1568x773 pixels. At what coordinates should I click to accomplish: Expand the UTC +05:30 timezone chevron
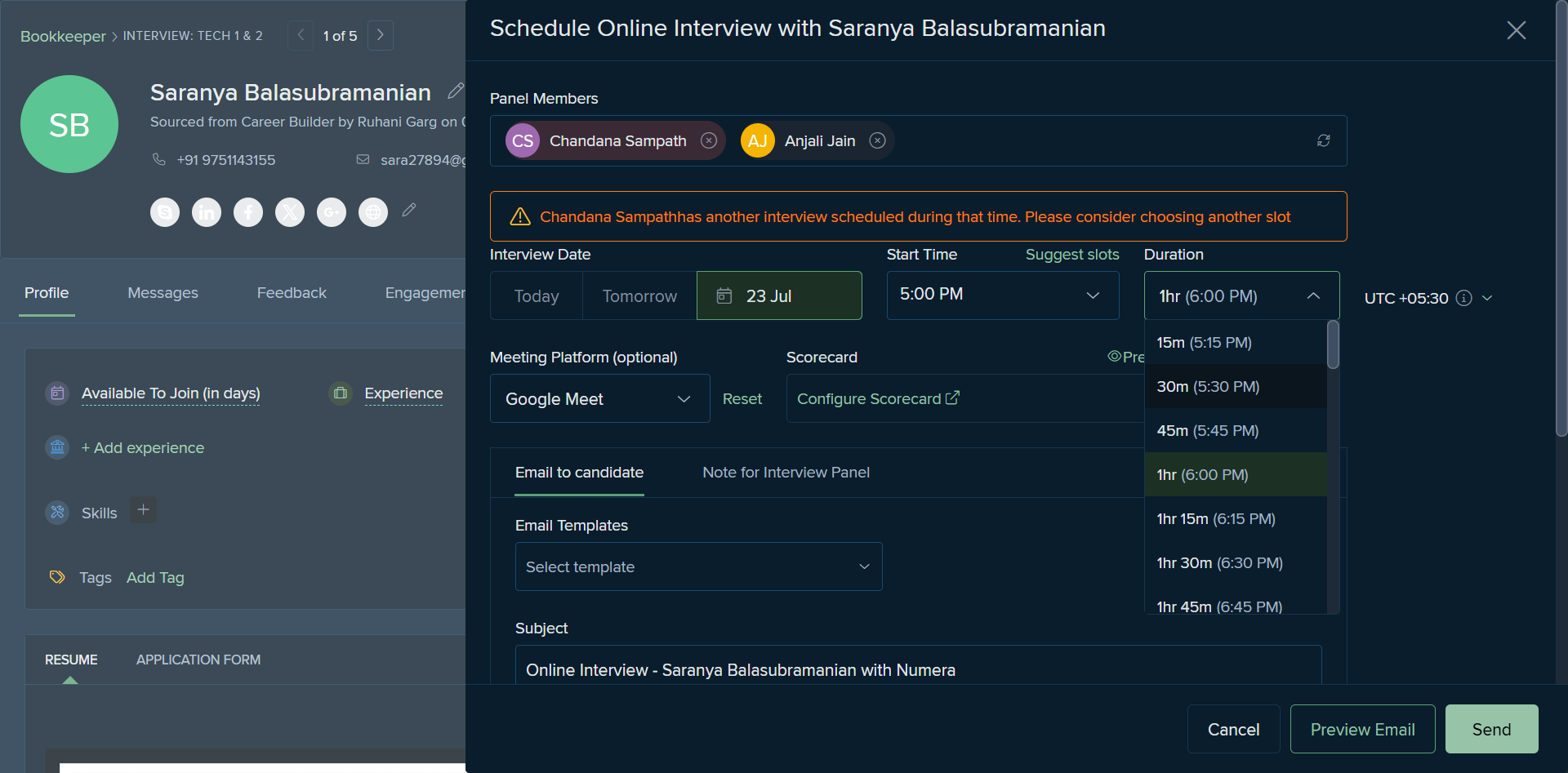tap(1487, 298)
